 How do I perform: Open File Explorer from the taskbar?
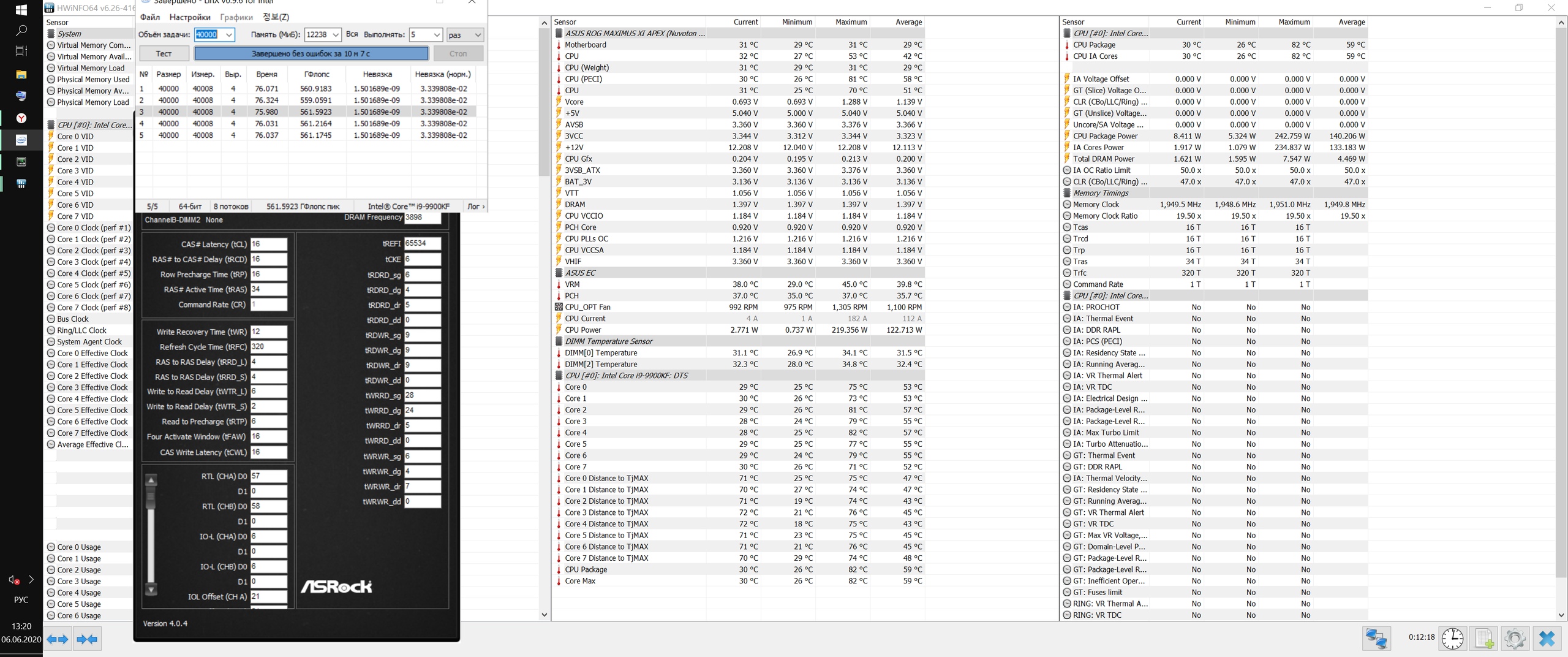click(21, 74)
